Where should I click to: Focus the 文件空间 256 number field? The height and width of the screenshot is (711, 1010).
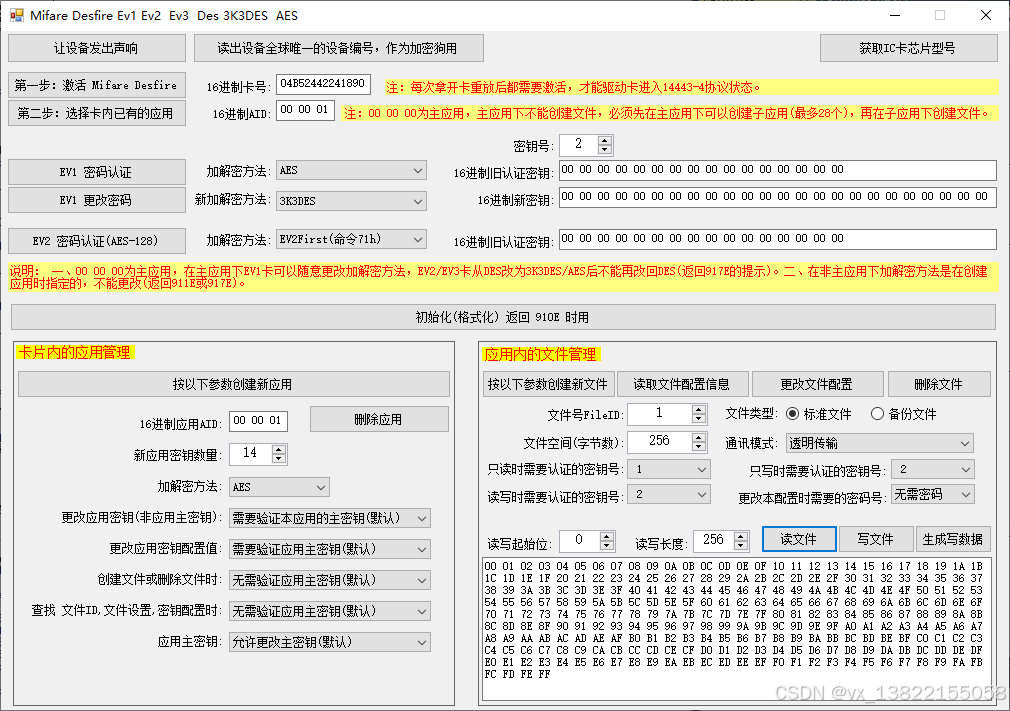click(x=660, y=441)
